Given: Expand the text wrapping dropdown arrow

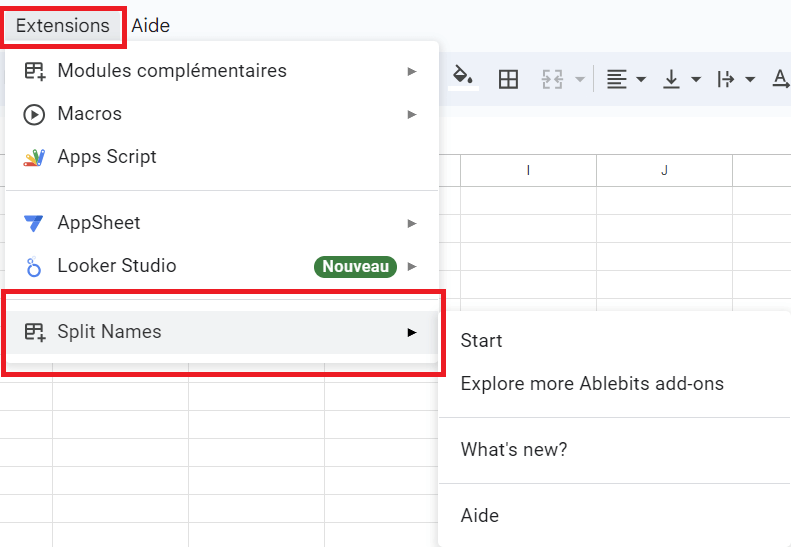Looking at the screenshot, I should click(x=750, y=80).
